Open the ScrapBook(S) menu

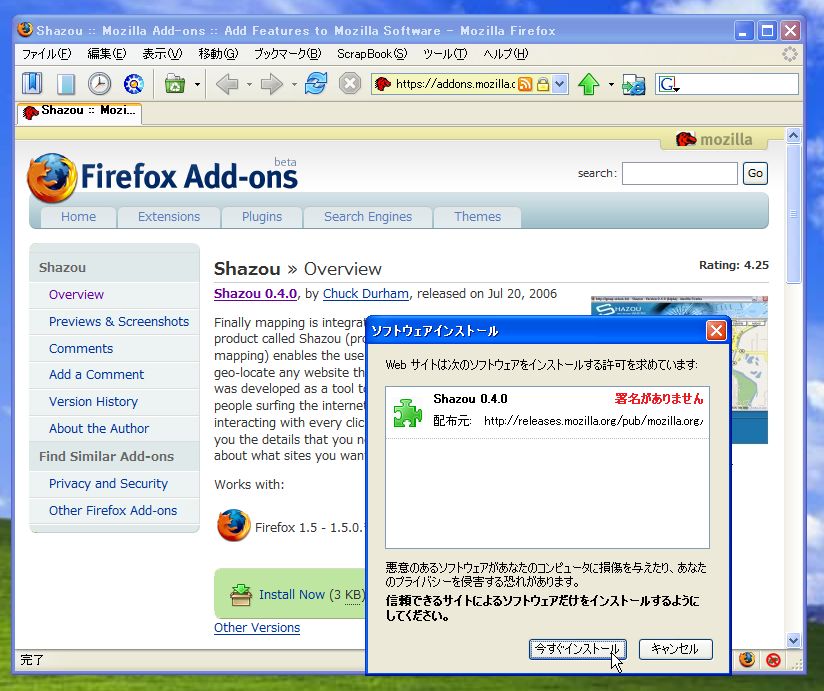pos(372,54)
